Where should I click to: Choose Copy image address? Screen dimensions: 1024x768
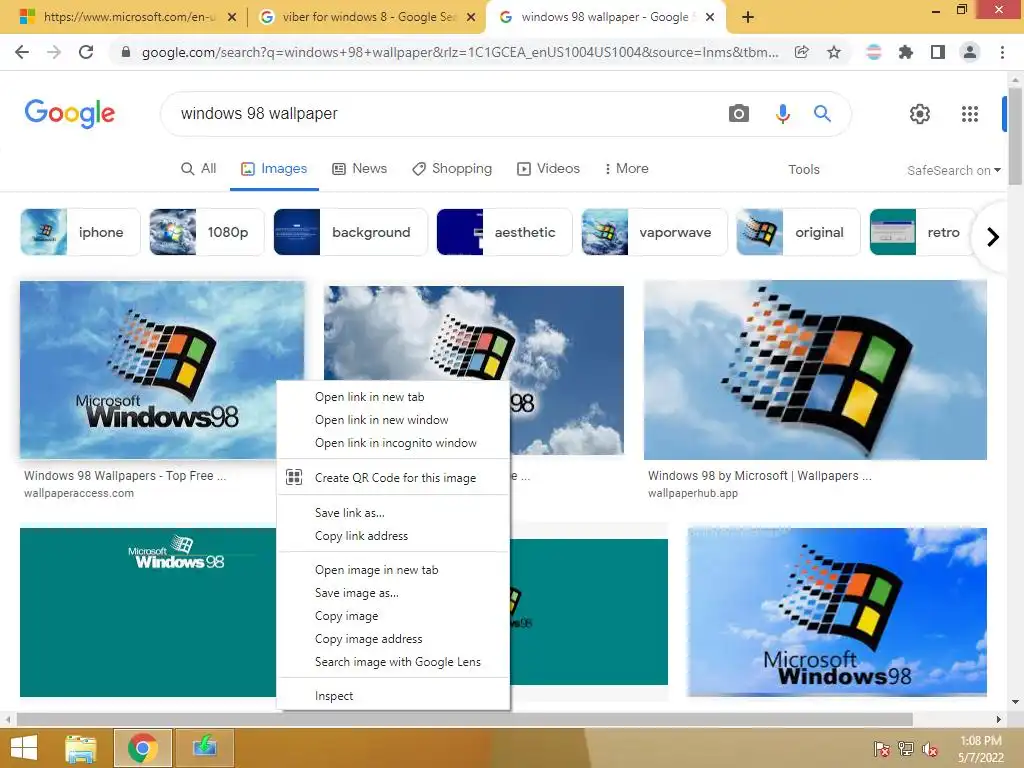point(393,639)
